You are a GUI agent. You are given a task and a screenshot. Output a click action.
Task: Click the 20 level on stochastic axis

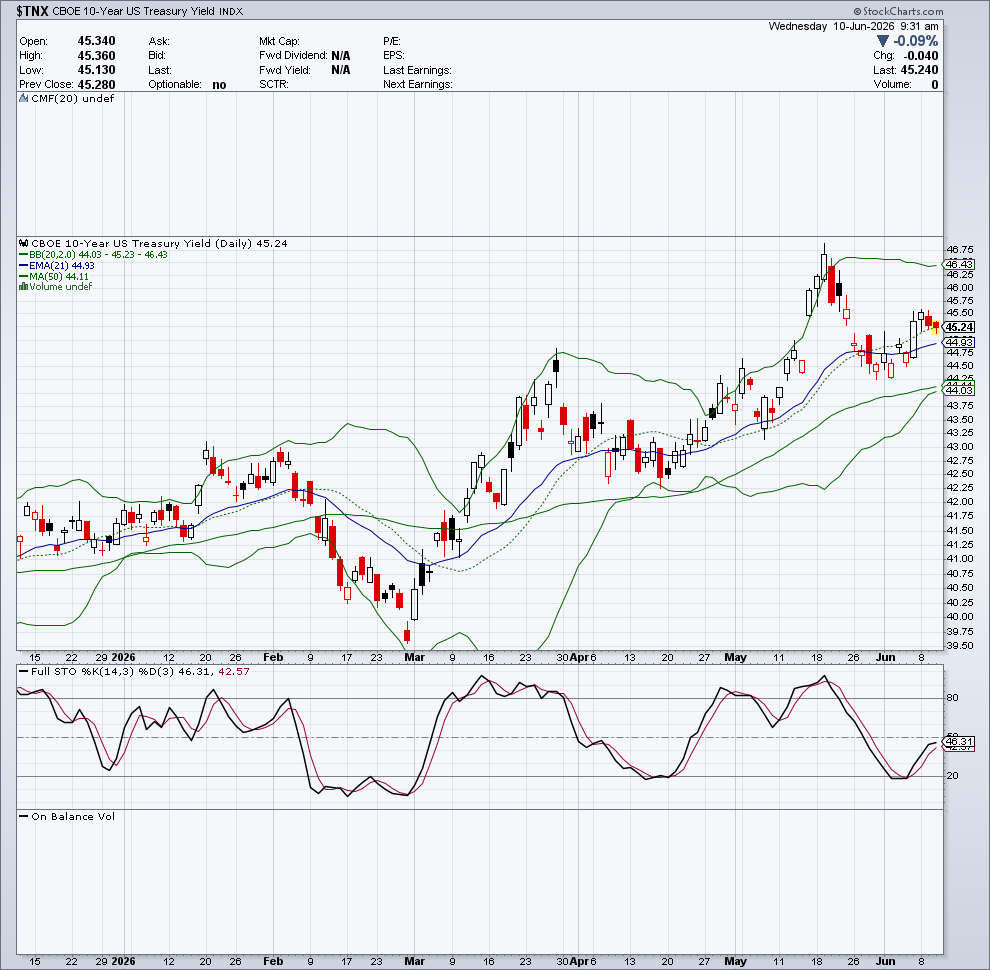click(953, 775)
